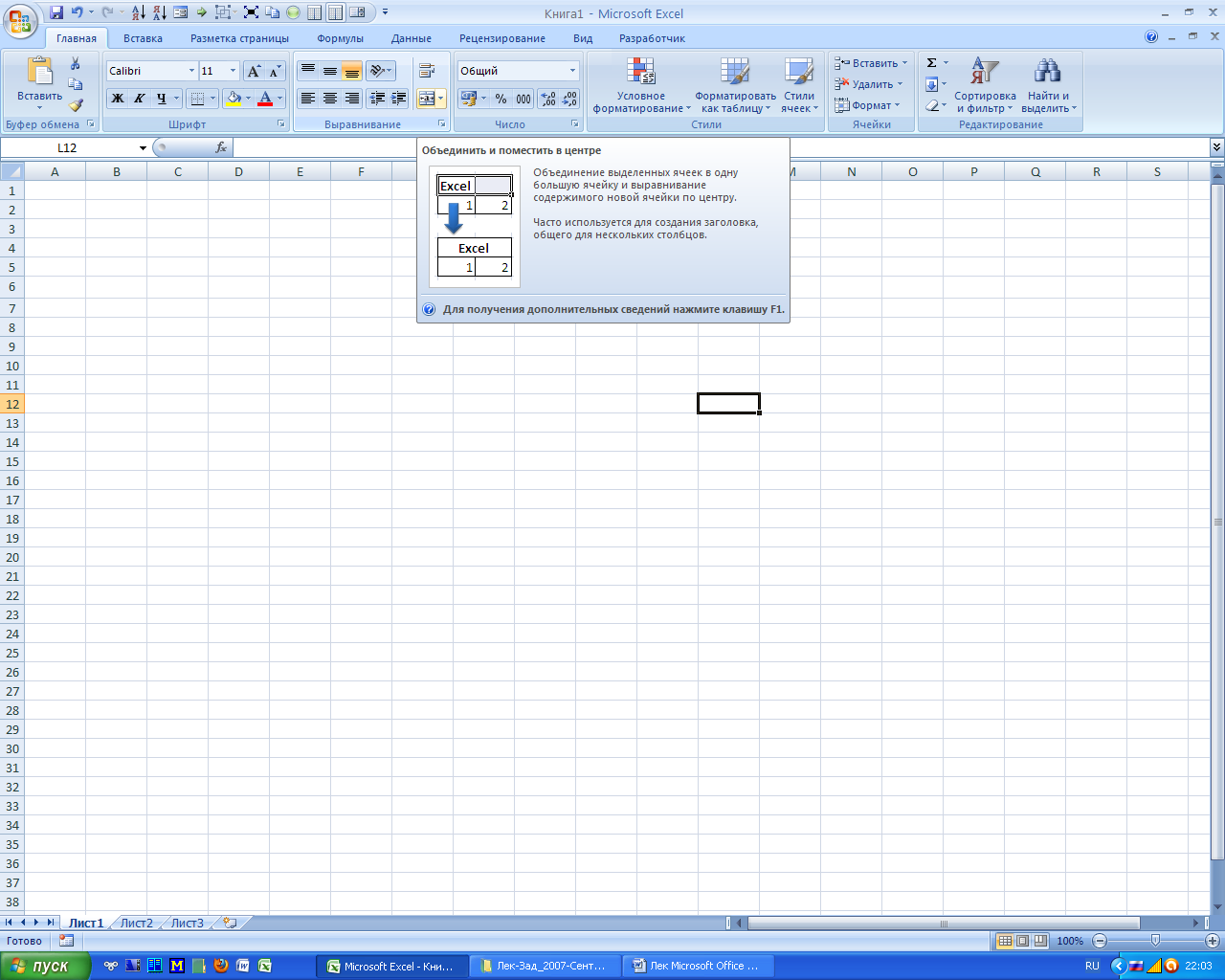Open font size dropdown
Viewport: 1225px width, 980px height.
coord(233,71)
